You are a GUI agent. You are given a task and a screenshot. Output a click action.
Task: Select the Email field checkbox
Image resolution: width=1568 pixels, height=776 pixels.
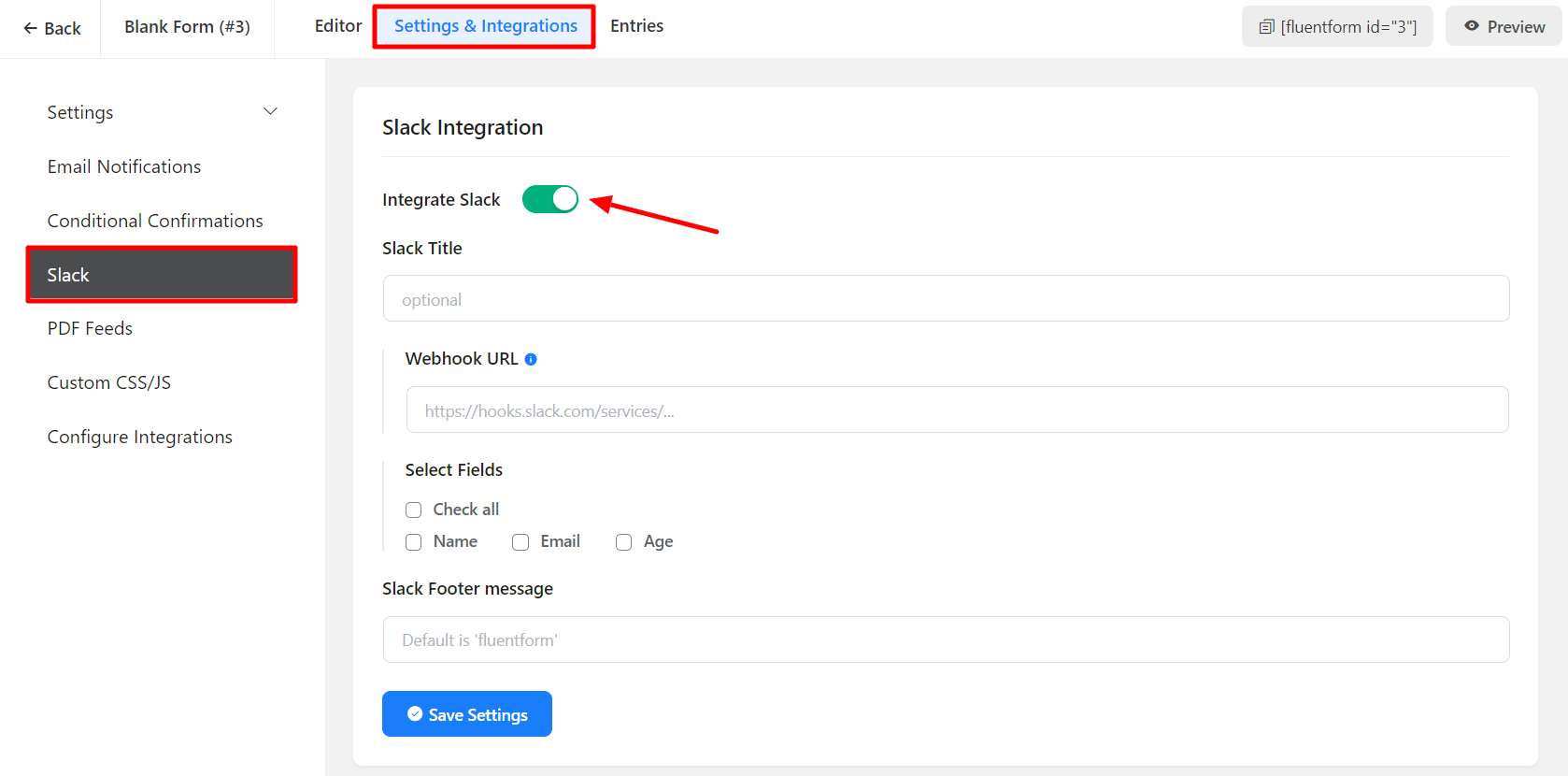coord(520,542)
